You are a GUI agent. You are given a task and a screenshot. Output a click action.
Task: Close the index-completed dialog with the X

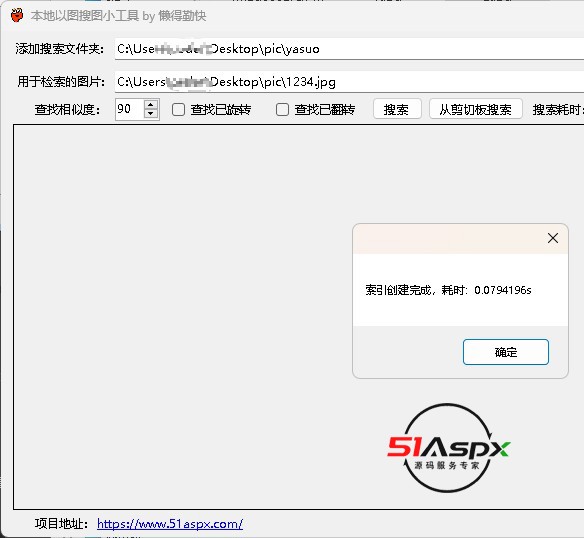pos(553,238)
